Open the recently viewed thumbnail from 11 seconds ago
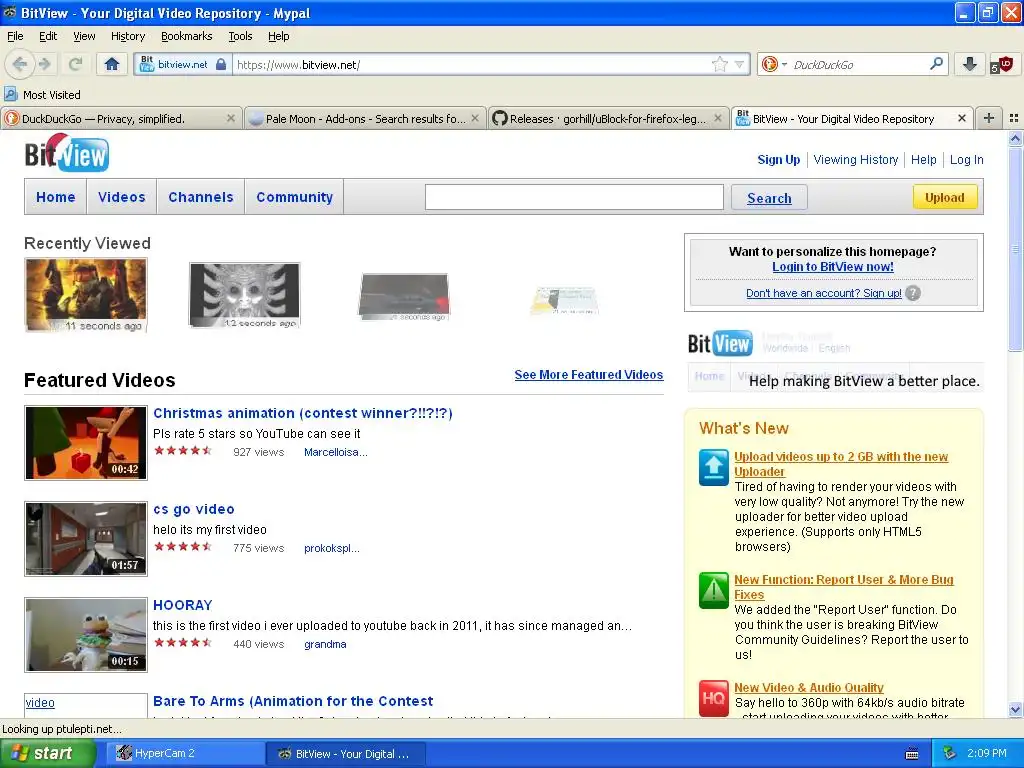Viewport: 1024px width, 768px height. point(86,295)
